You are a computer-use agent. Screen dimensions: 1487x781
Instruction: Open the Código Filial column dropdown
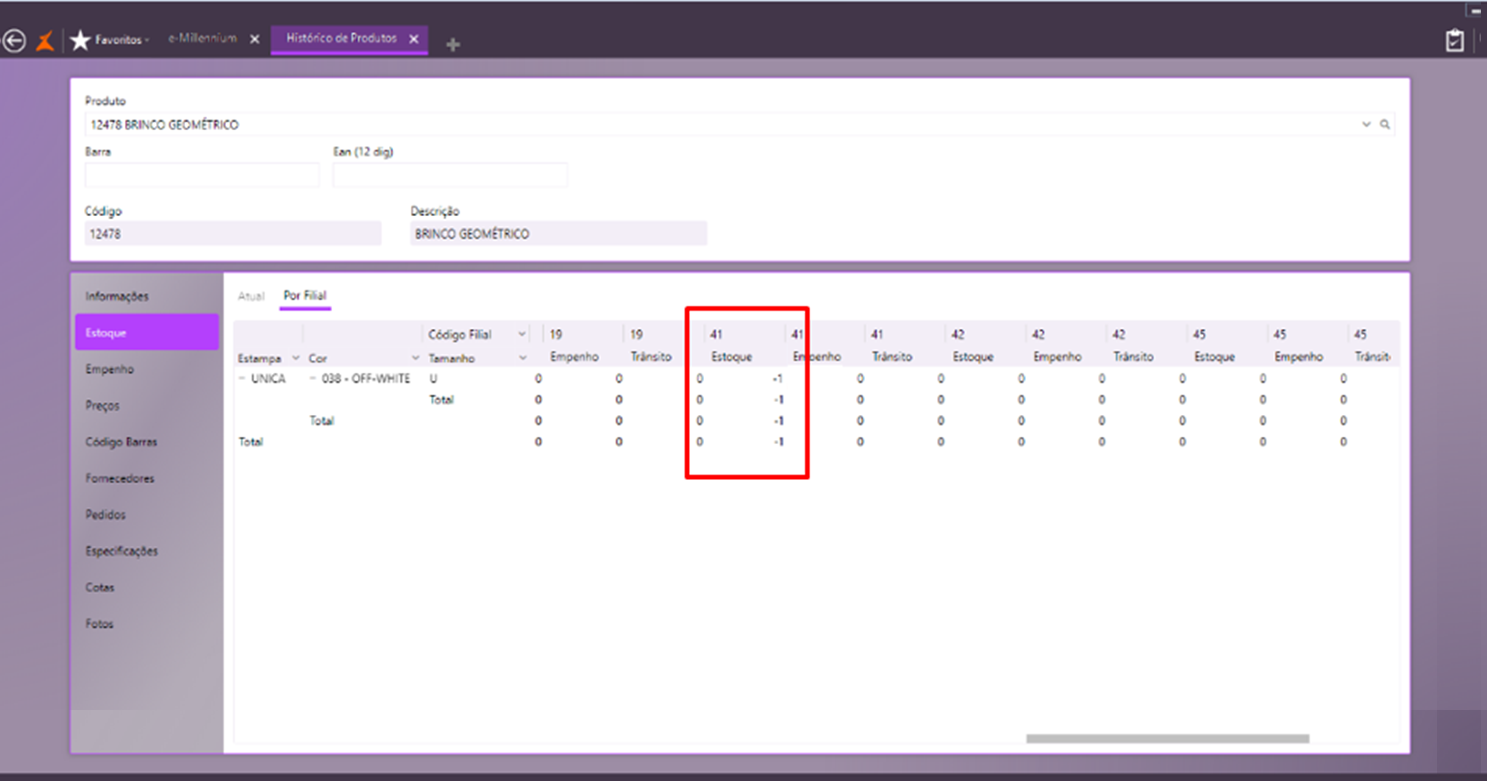tap(522, 334)
